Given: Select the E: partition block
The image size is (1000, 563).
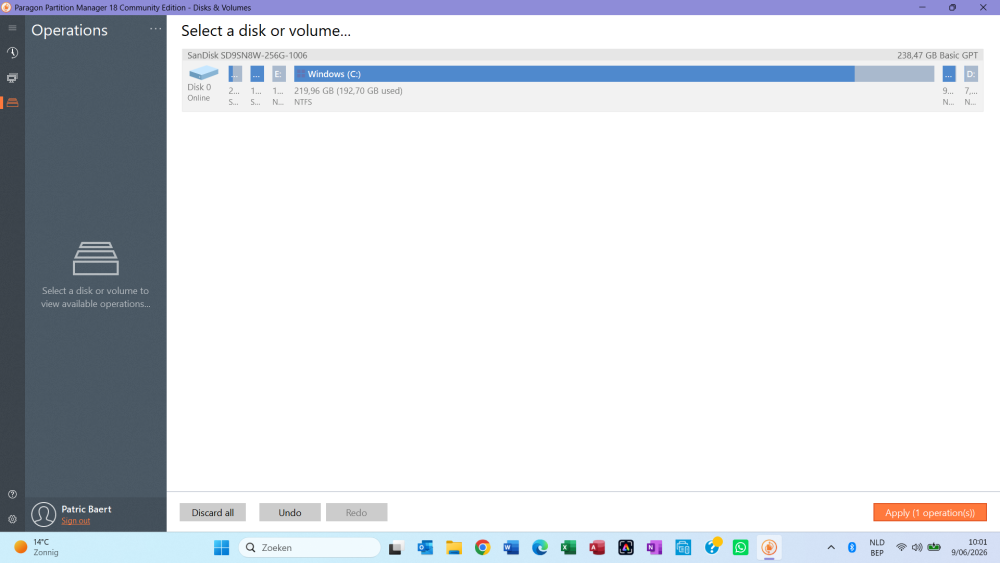Looking at the screenshot, I should 279,74.
